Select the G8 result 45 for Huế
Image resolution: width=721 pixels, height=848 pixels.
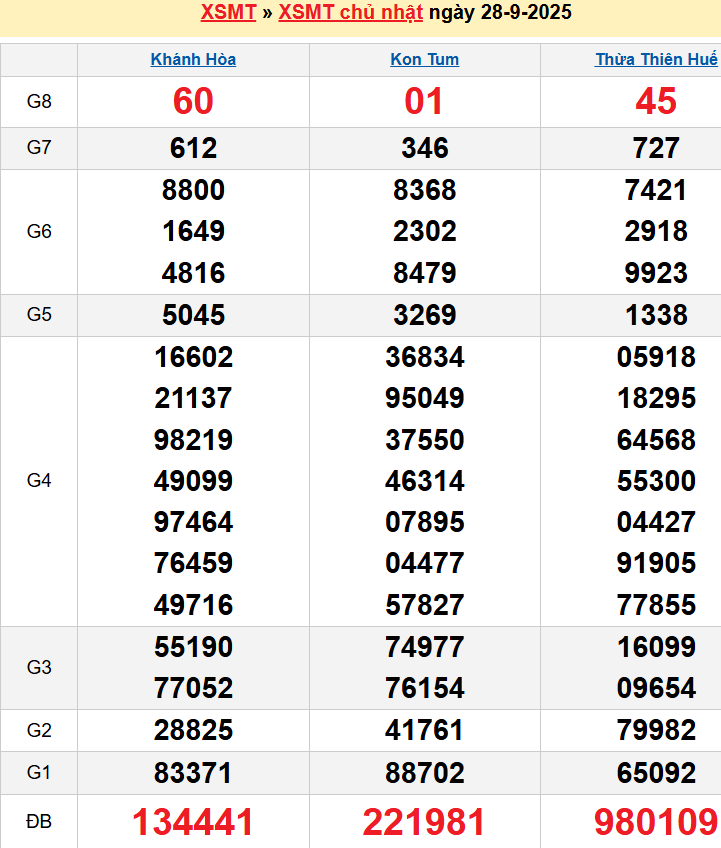tap(656, 101)
